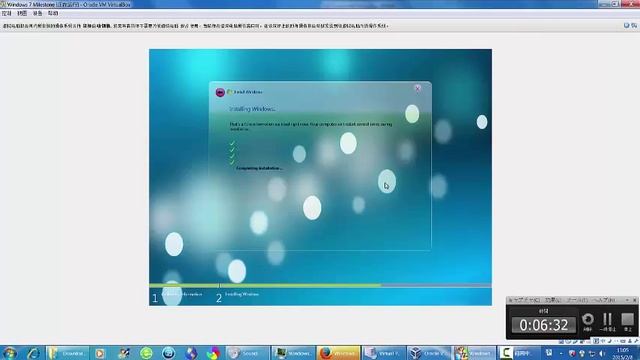The height and width of the screenshot is (360, 640).
Task: Click the 'Completing installation...' step text
Action: (259, 168)
